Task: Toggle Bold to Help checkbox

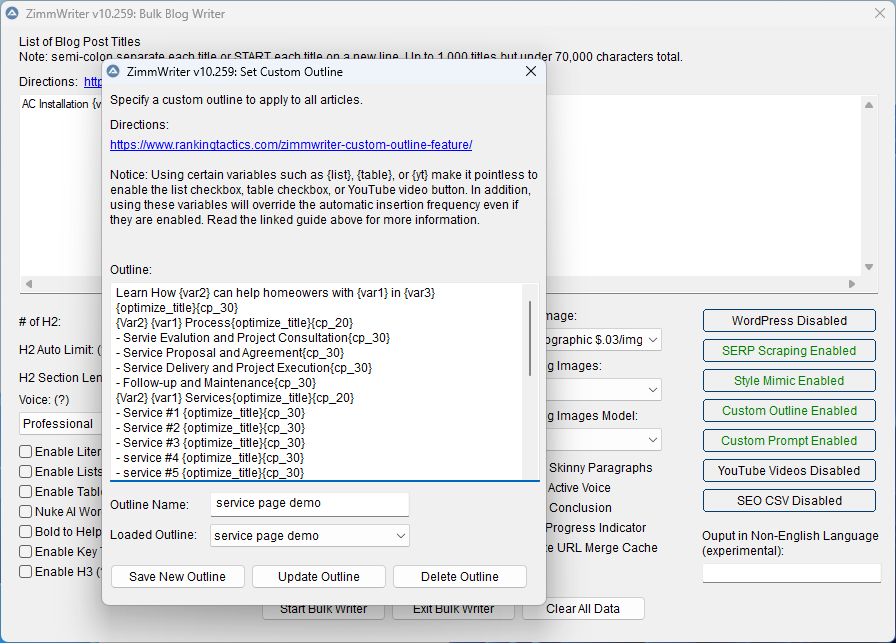Action: [25, 532]
